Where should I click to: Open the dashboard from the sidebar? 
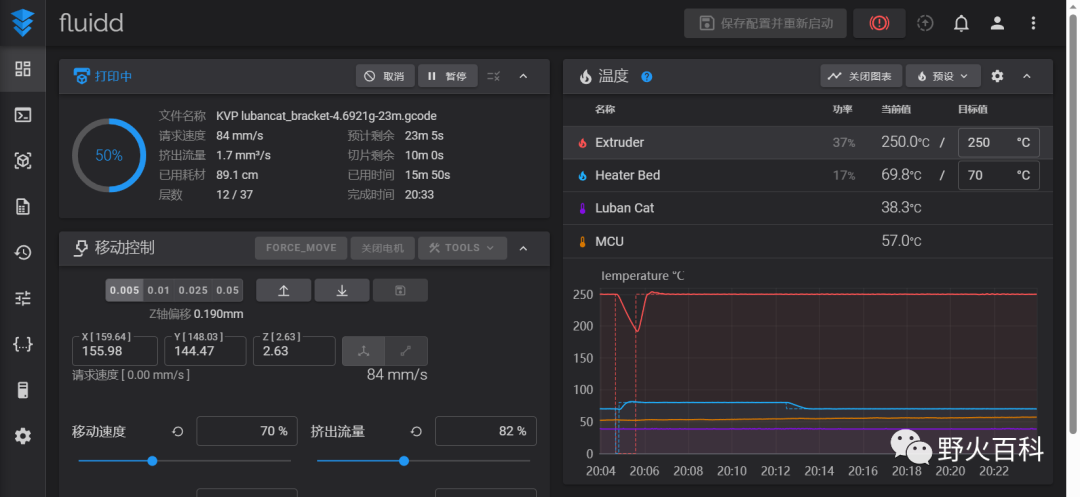tap(23, 69)
